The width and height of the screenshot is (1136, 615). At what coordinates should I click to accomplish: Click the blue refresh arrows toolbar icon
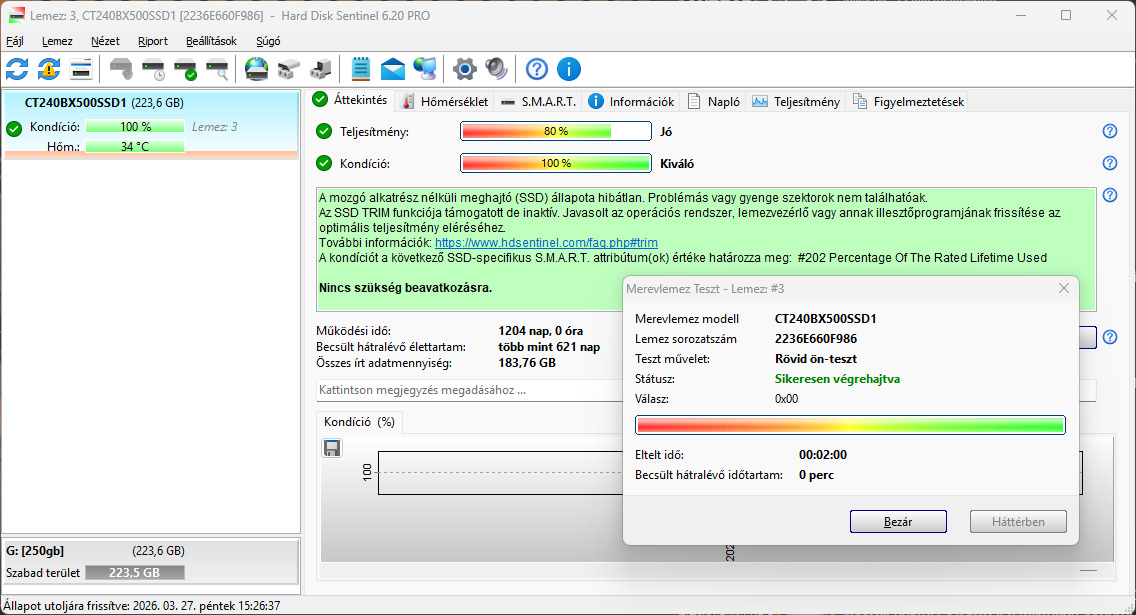click(x=17, y=70)
